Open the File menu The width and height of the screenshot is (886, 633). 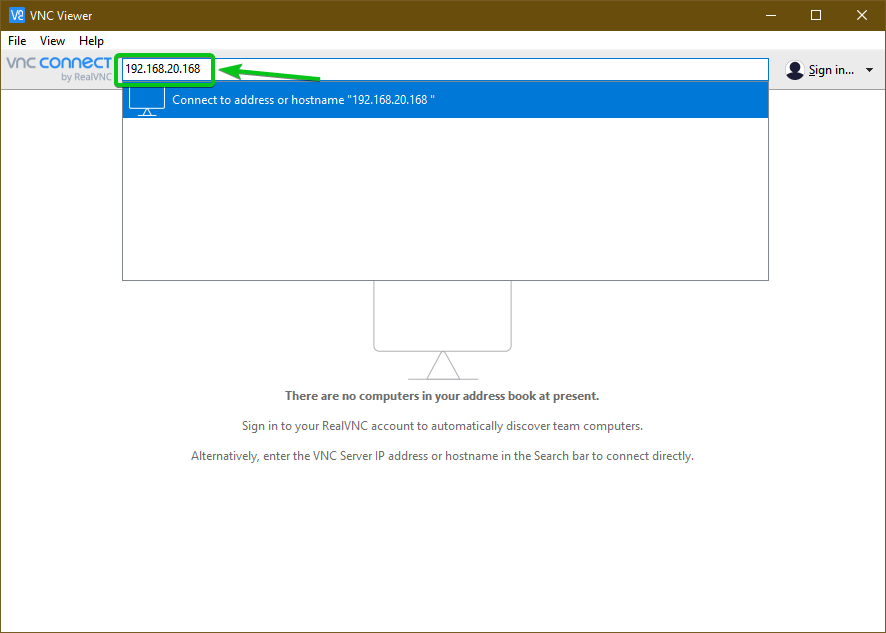pyautogui.click(x=17, y=41)
